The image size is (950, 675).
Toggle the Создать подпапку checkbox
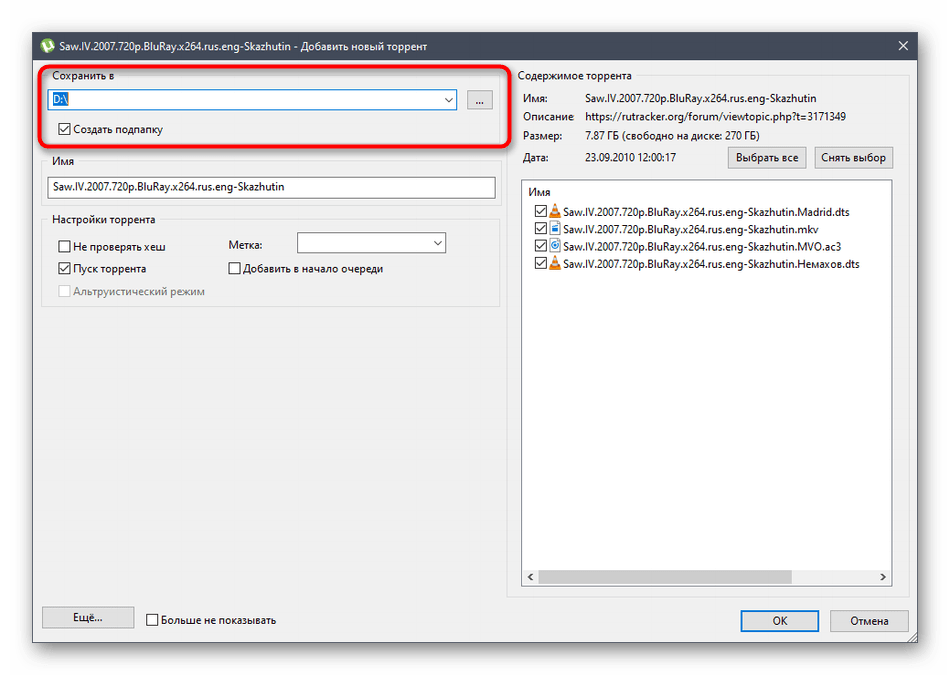[65, 129]
